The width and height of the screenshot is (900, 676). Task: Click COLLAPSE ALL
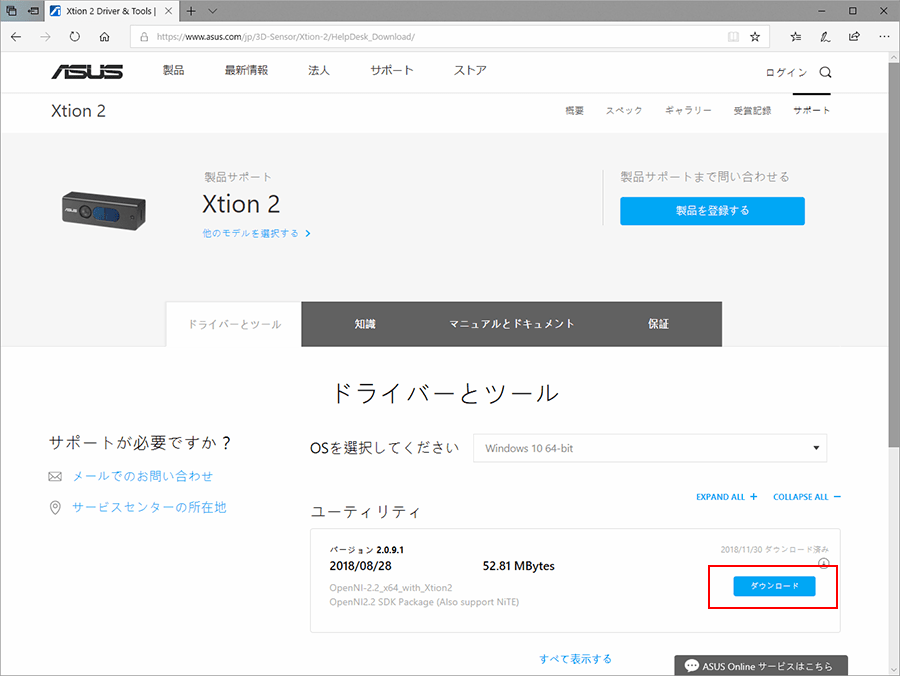(x=807, y=497)
